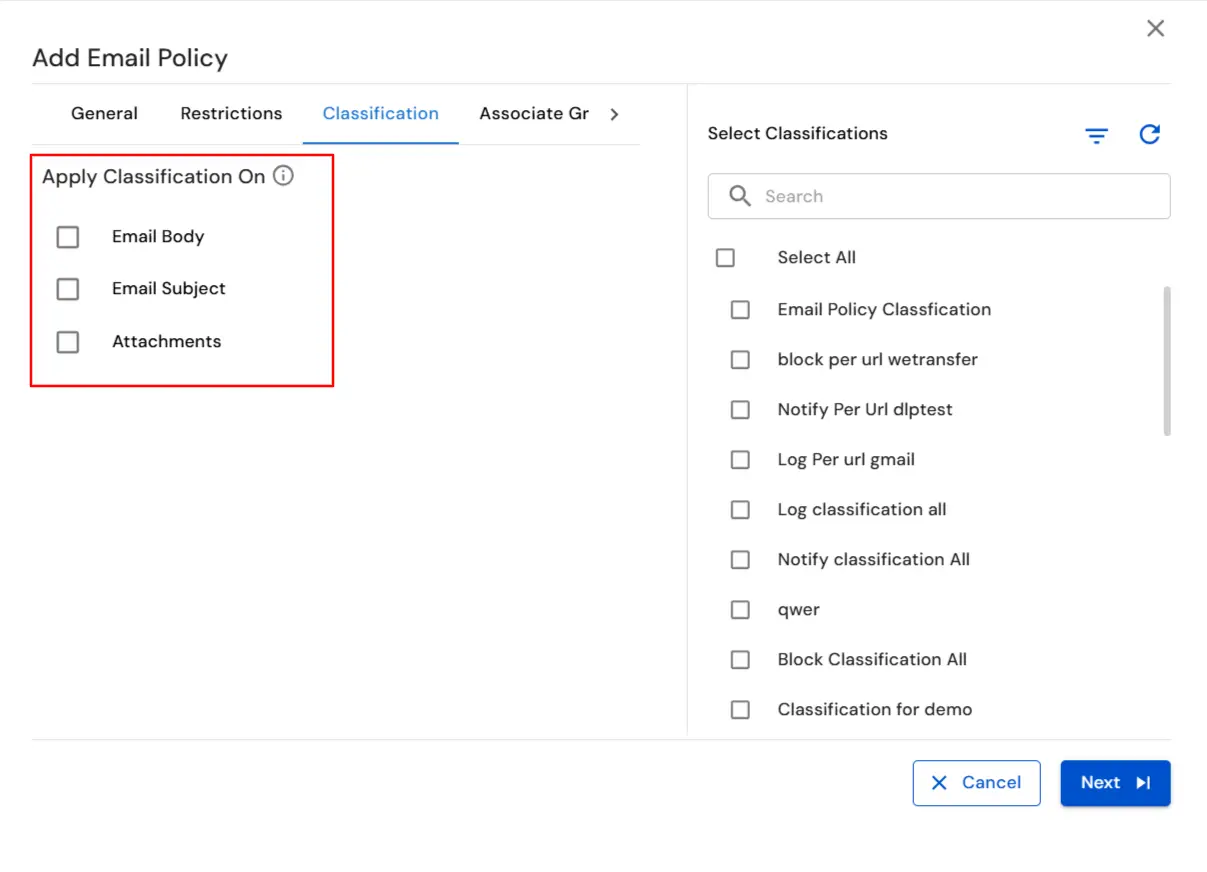Click the Next button
The width and height of the screenshot is (1207, 872).
[x=1115, y=783]
